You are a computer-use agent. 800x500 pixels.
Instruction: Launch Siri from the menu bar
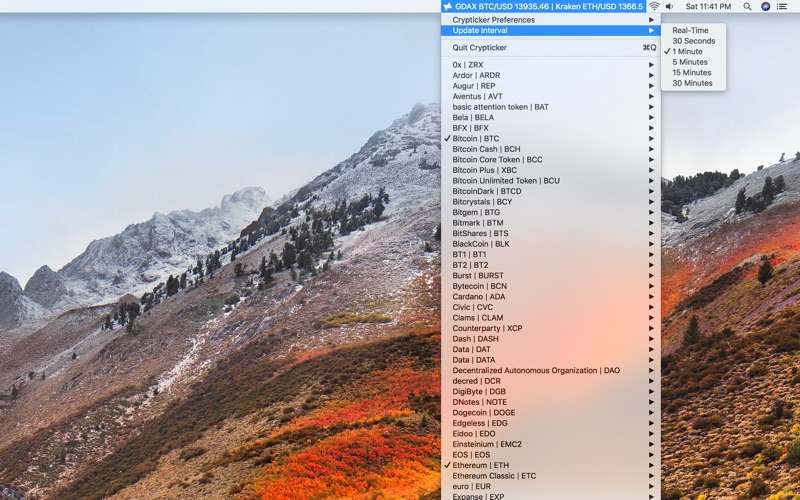pyautogui.click(x=765, y=6)
